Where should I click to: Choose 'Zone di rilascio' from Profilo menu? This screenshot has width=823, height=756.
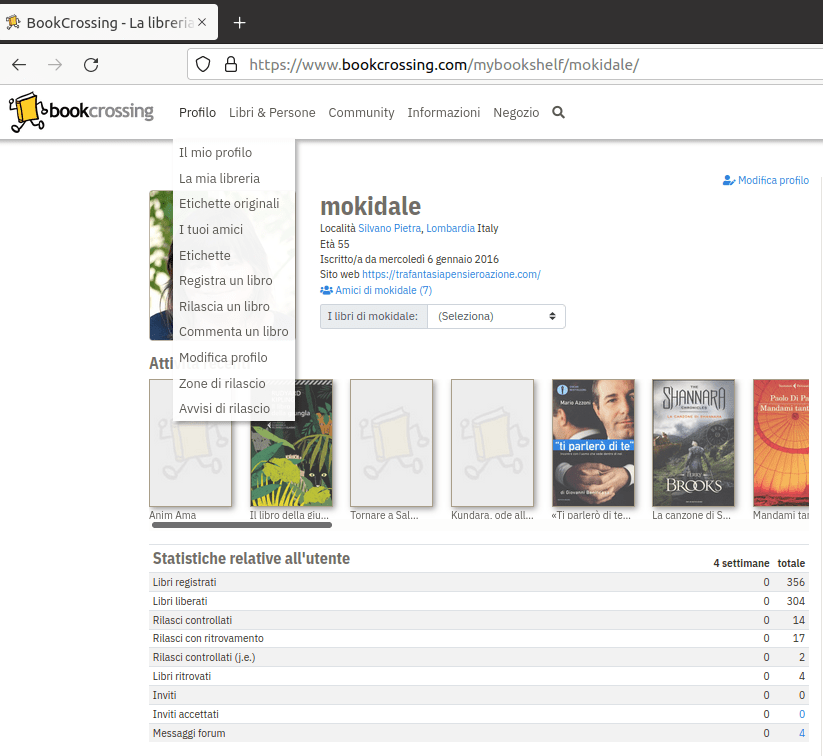[x=222, y=384]
